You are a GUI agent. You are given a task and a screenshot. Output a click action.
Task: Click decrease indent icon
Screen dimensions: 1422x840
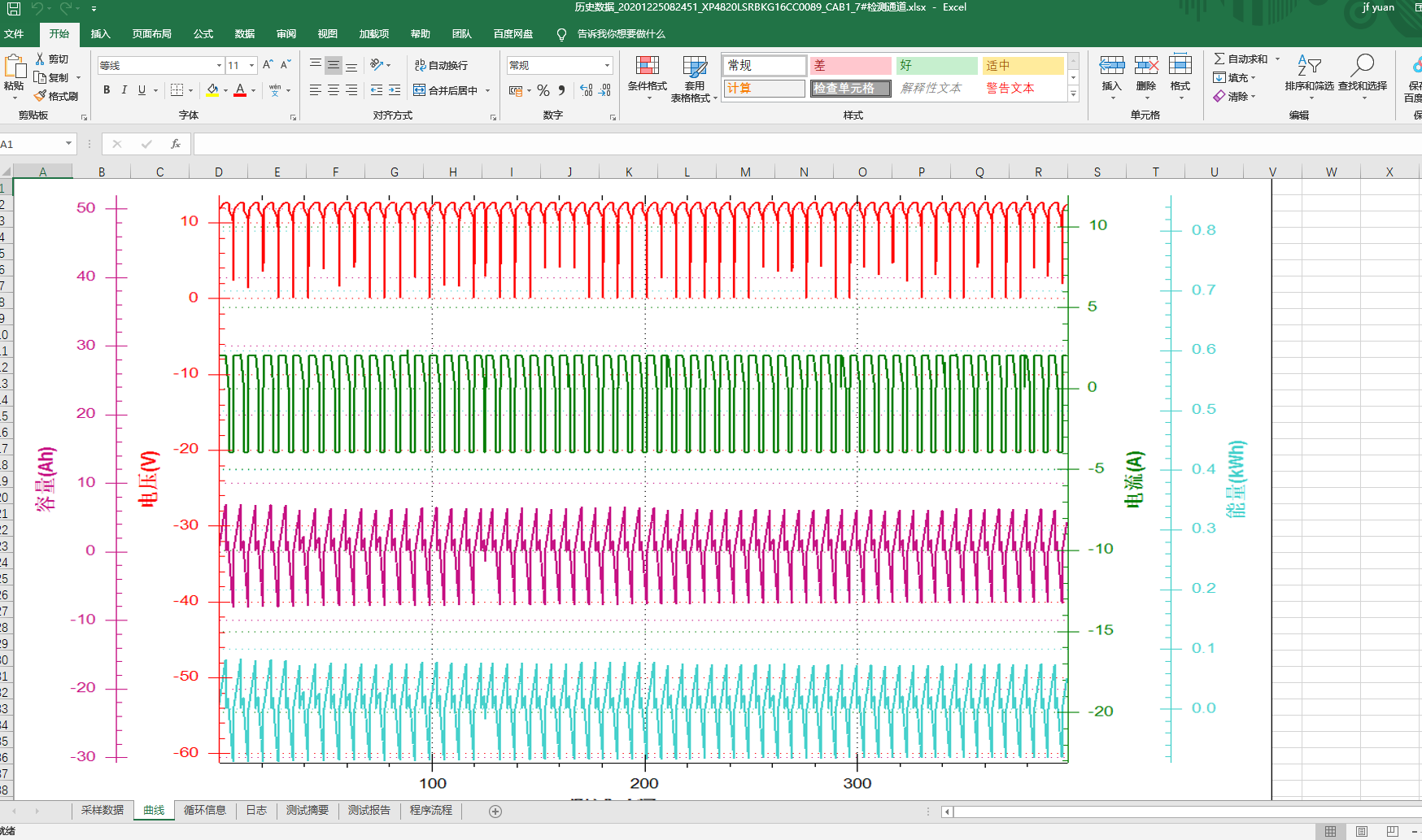[x=377, y=90]
